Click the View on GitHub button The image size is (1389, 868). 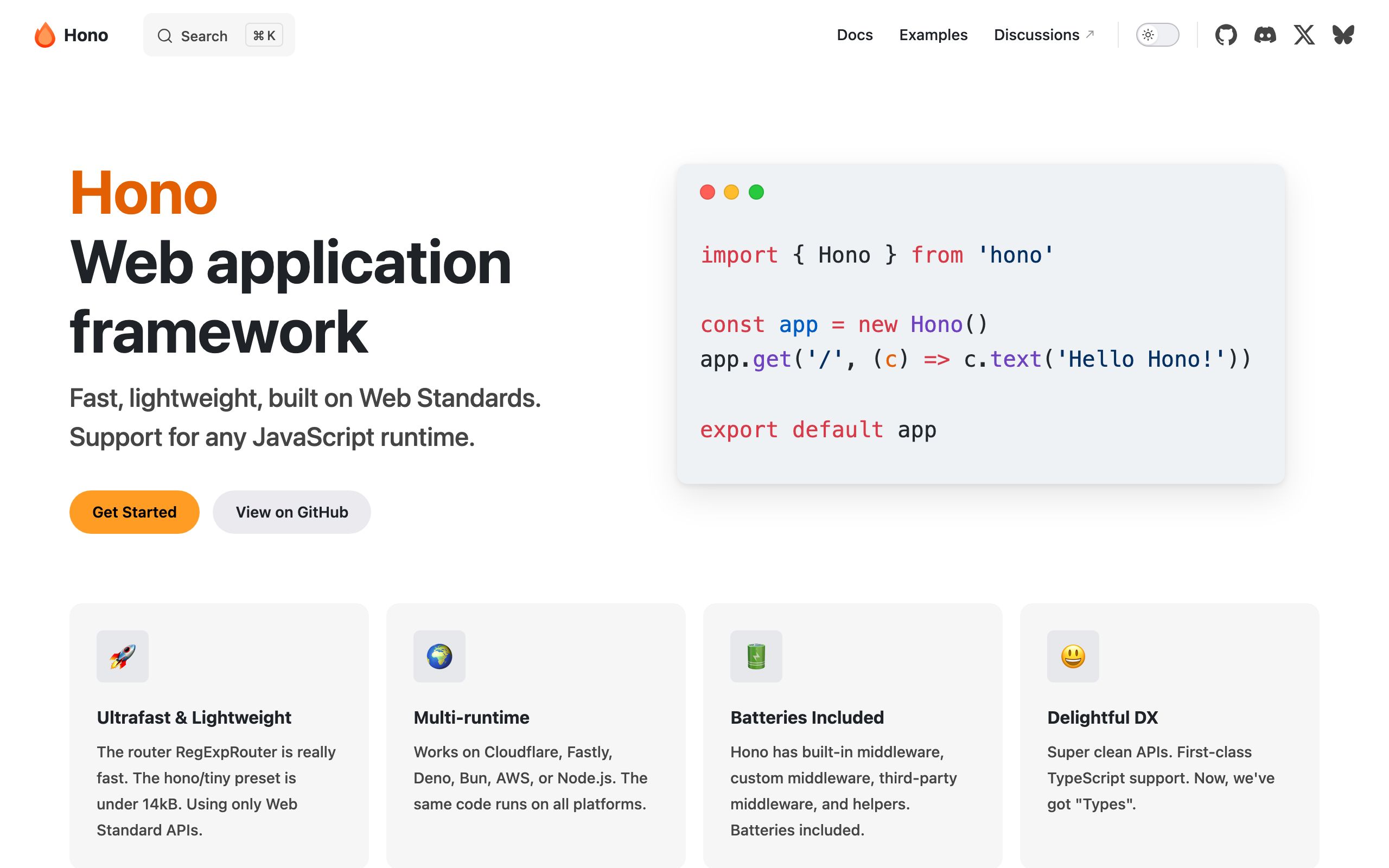[x=291, y=512]
